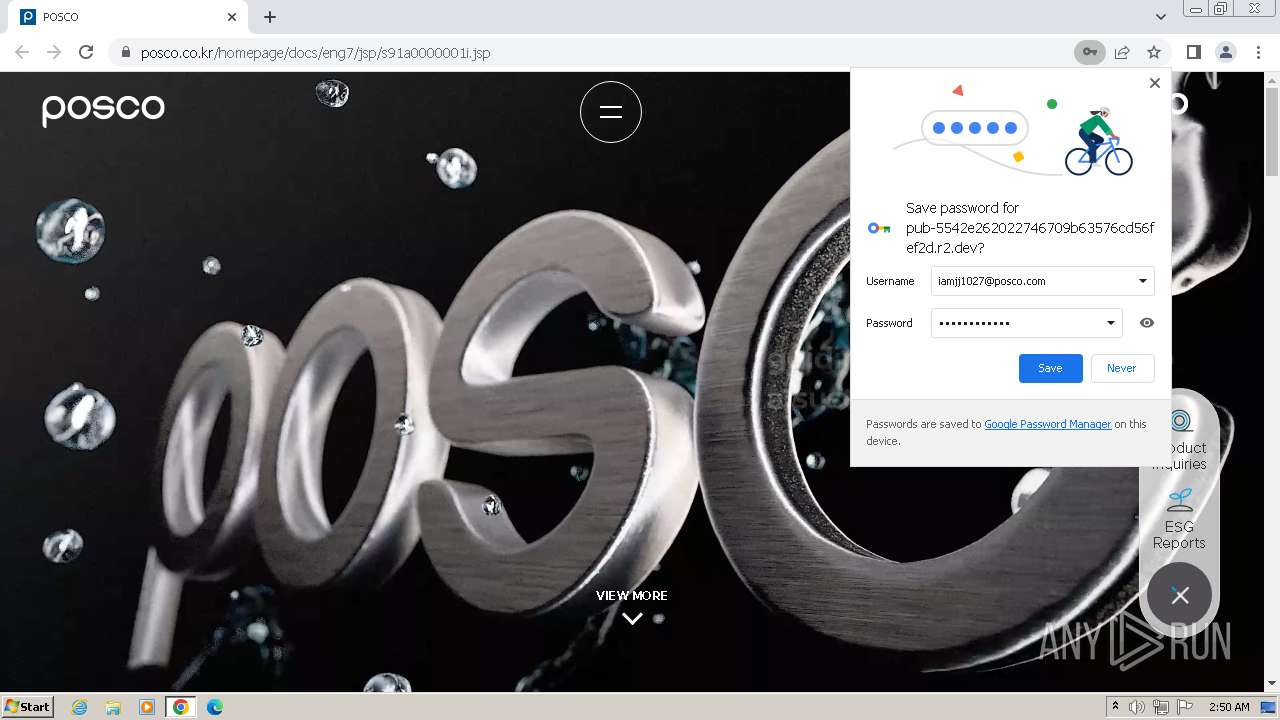Show password with the eye icon
Image resolution: width=1280 pixels, height=720 pixels.
[1147, 323]
